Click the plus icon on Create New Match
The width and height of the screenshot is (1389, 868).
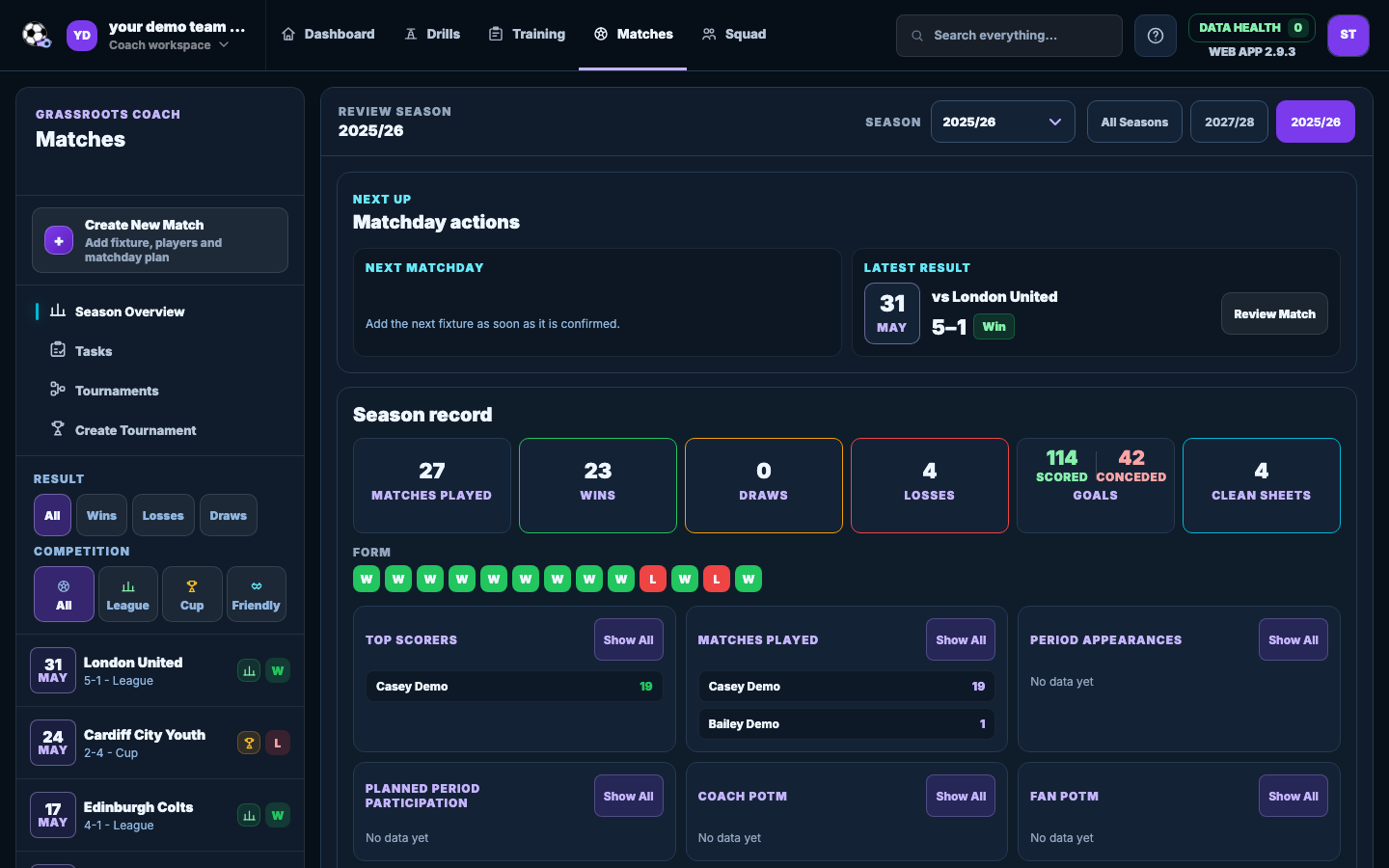tap(59, 240)
